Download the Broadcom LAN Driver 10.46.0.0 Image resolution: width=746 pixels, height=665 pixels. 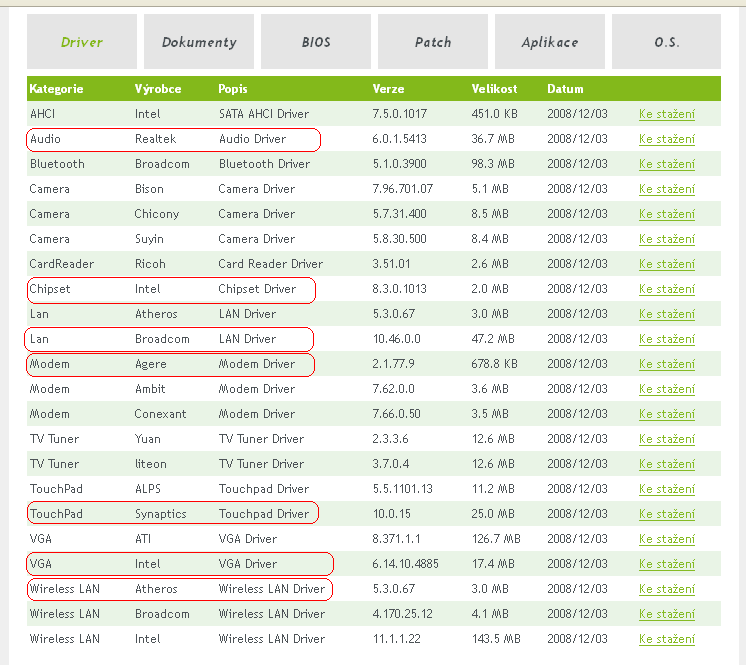tap(667, 339)
